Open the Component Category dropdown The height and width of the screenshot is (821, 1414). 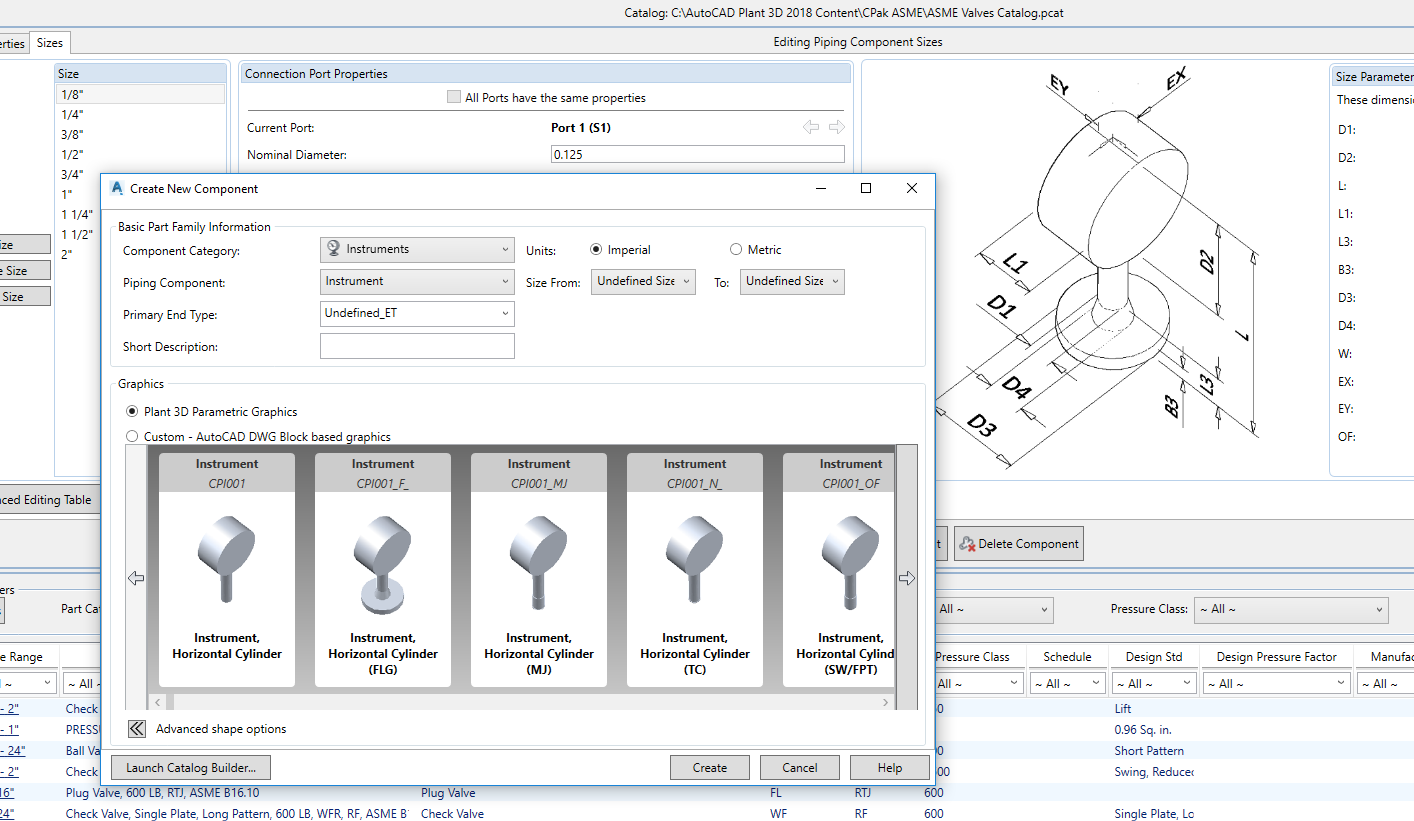(x=417, y=249)
